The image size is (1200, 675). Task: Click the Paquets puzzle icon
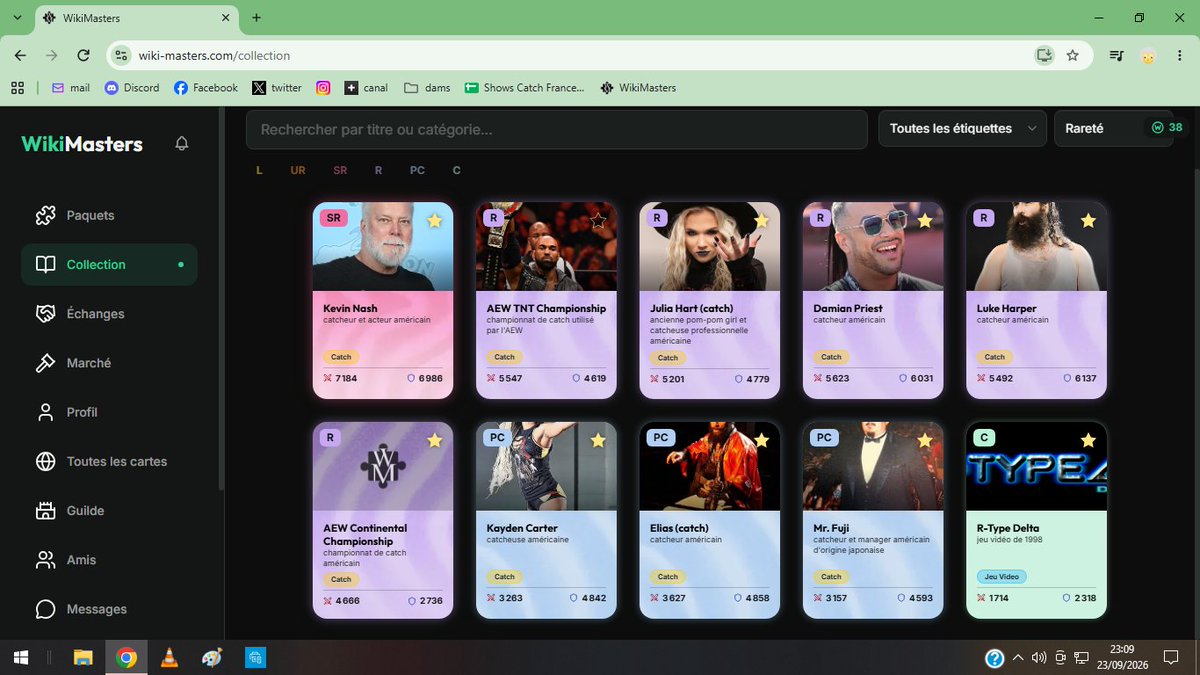[45, 215]
